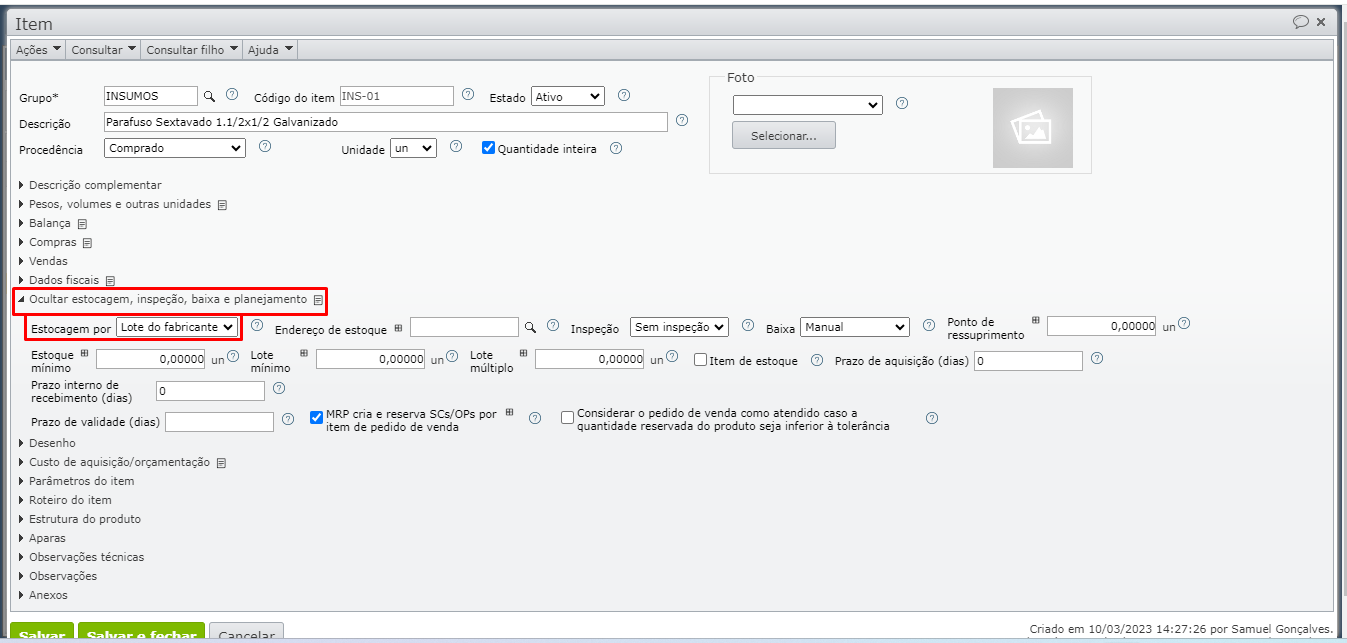The height and width of the screenshot is (643, 1347).
Task: Click the Descrição text field
Action: point(385,122)
